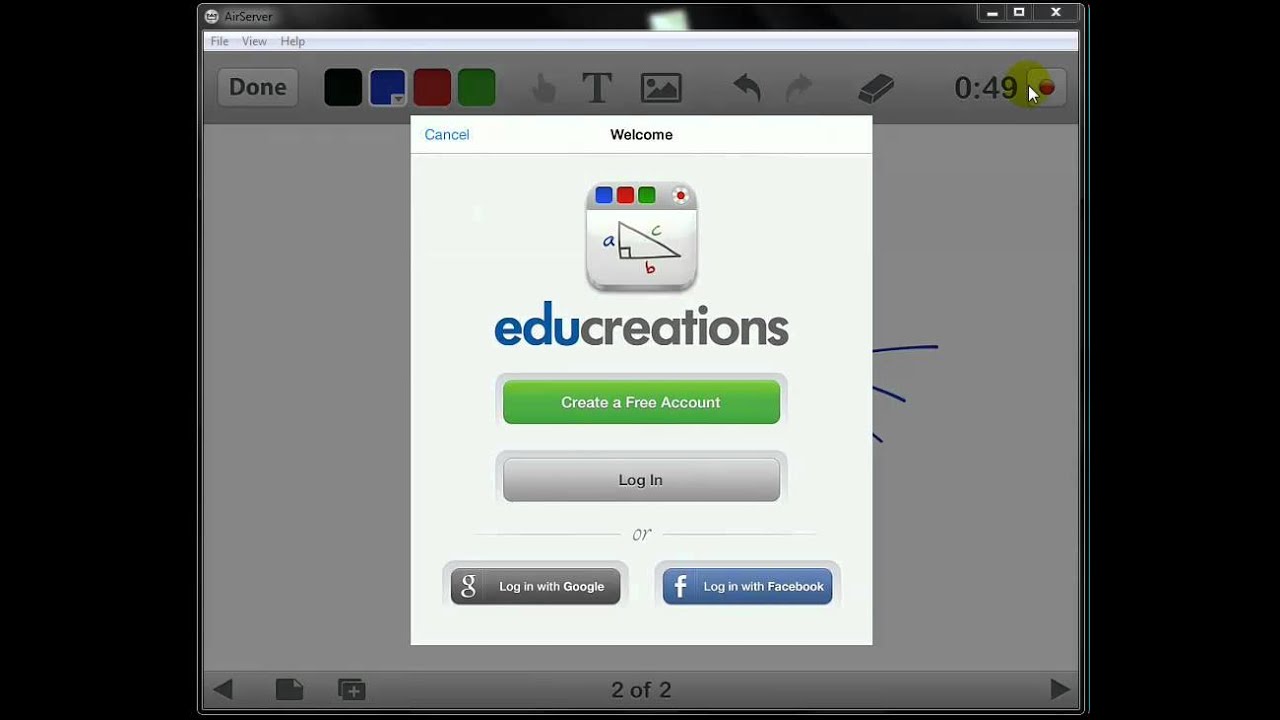Click the AirServer title bar icon
The image size is (1280, 720).
[x=212, y=16]
